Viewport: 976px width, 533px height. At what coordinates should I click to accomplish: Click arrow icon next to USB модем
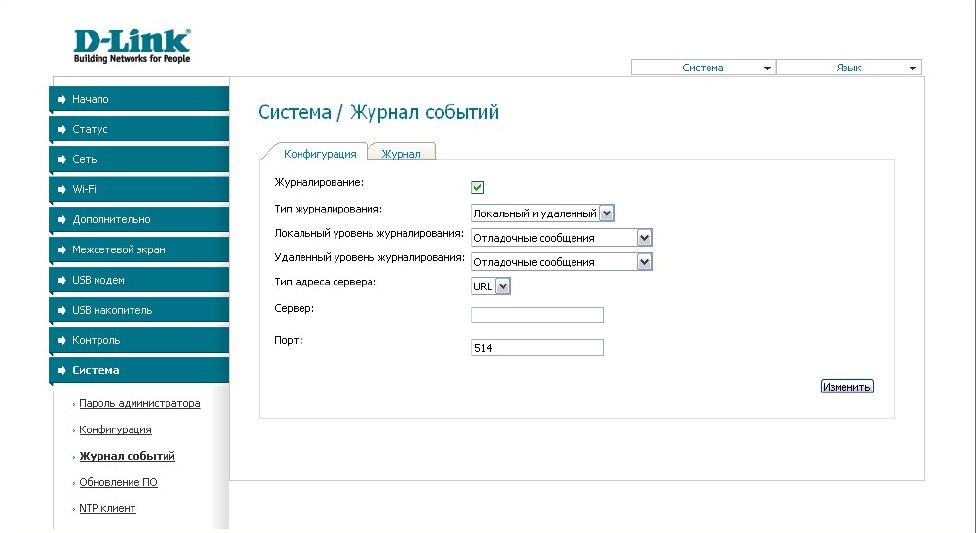point(62,280)
